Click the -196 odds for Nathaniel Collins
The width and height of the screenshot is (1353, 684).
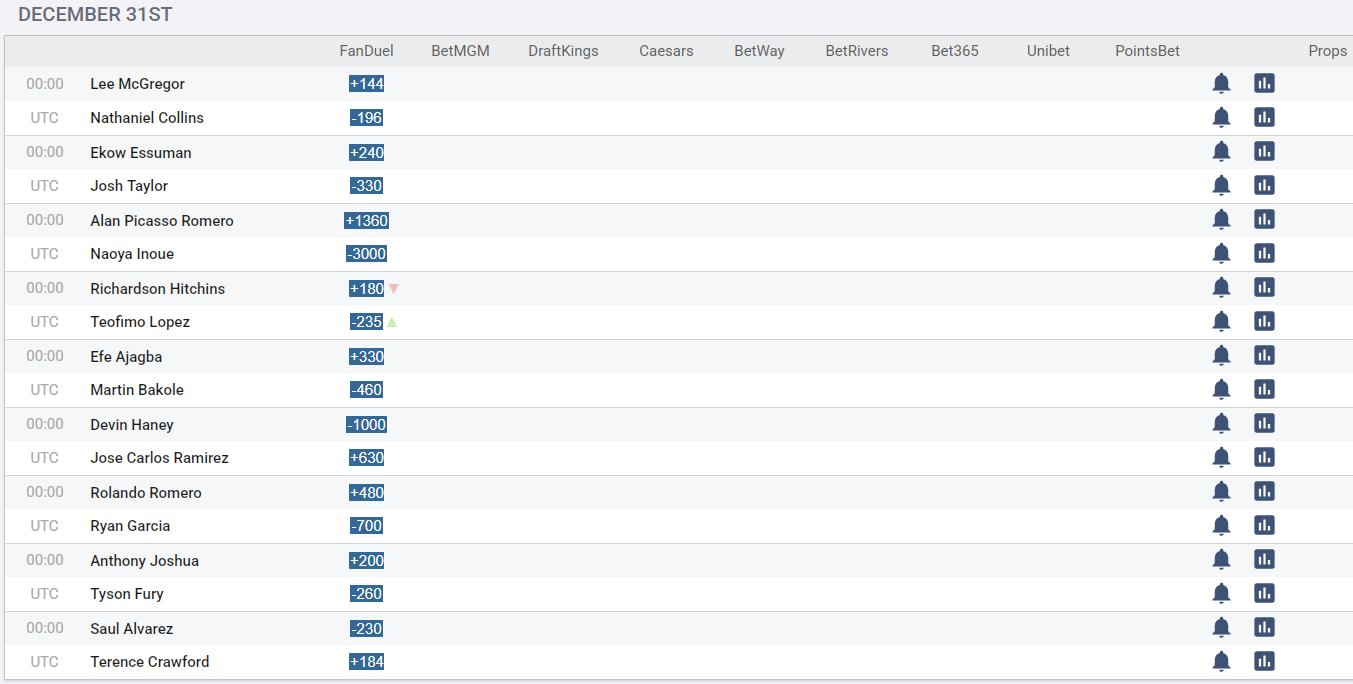pyautogui.click(x=366, y=118)
